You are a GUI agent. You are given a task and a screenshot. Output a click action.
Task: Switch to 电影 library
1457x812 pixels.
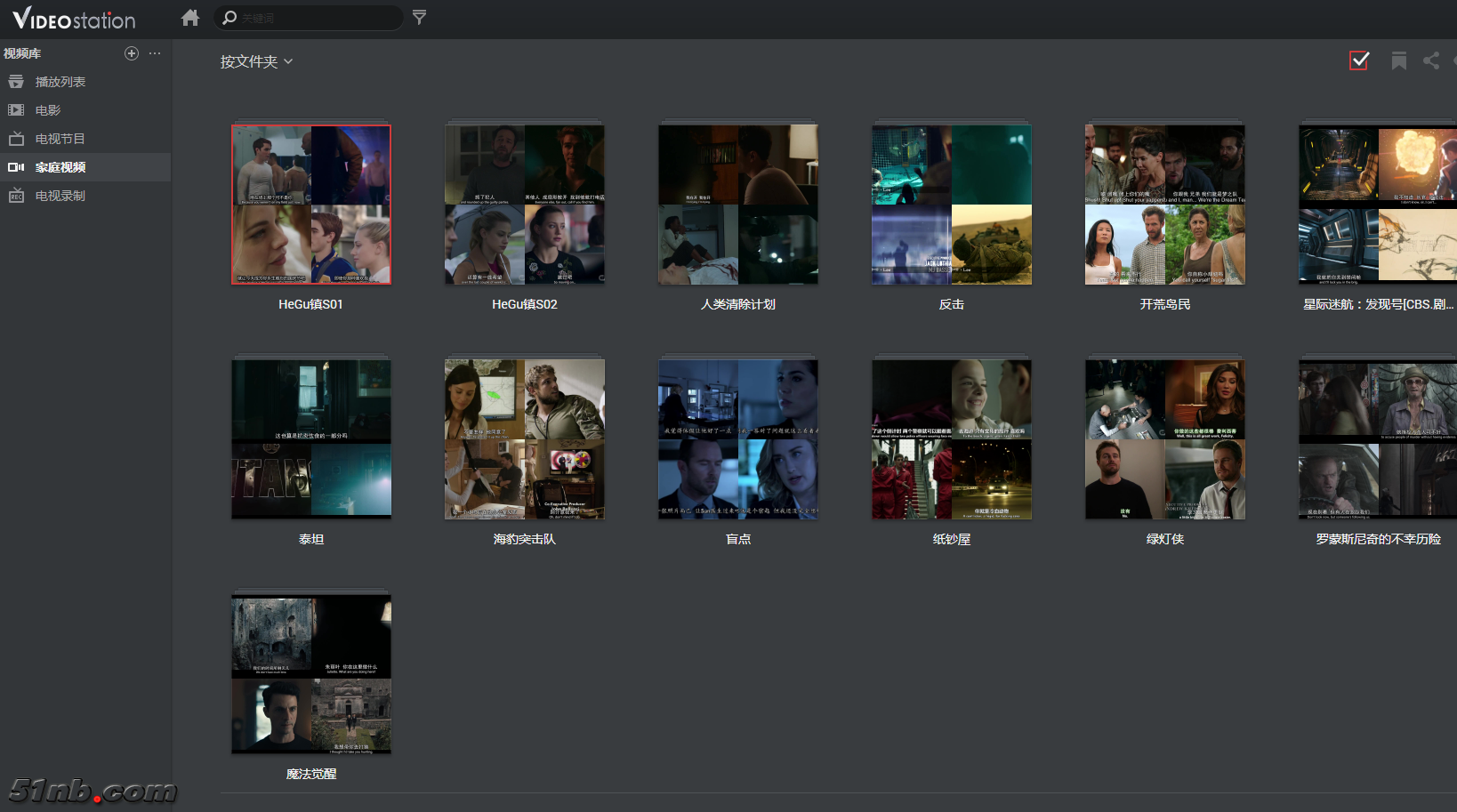48,110
